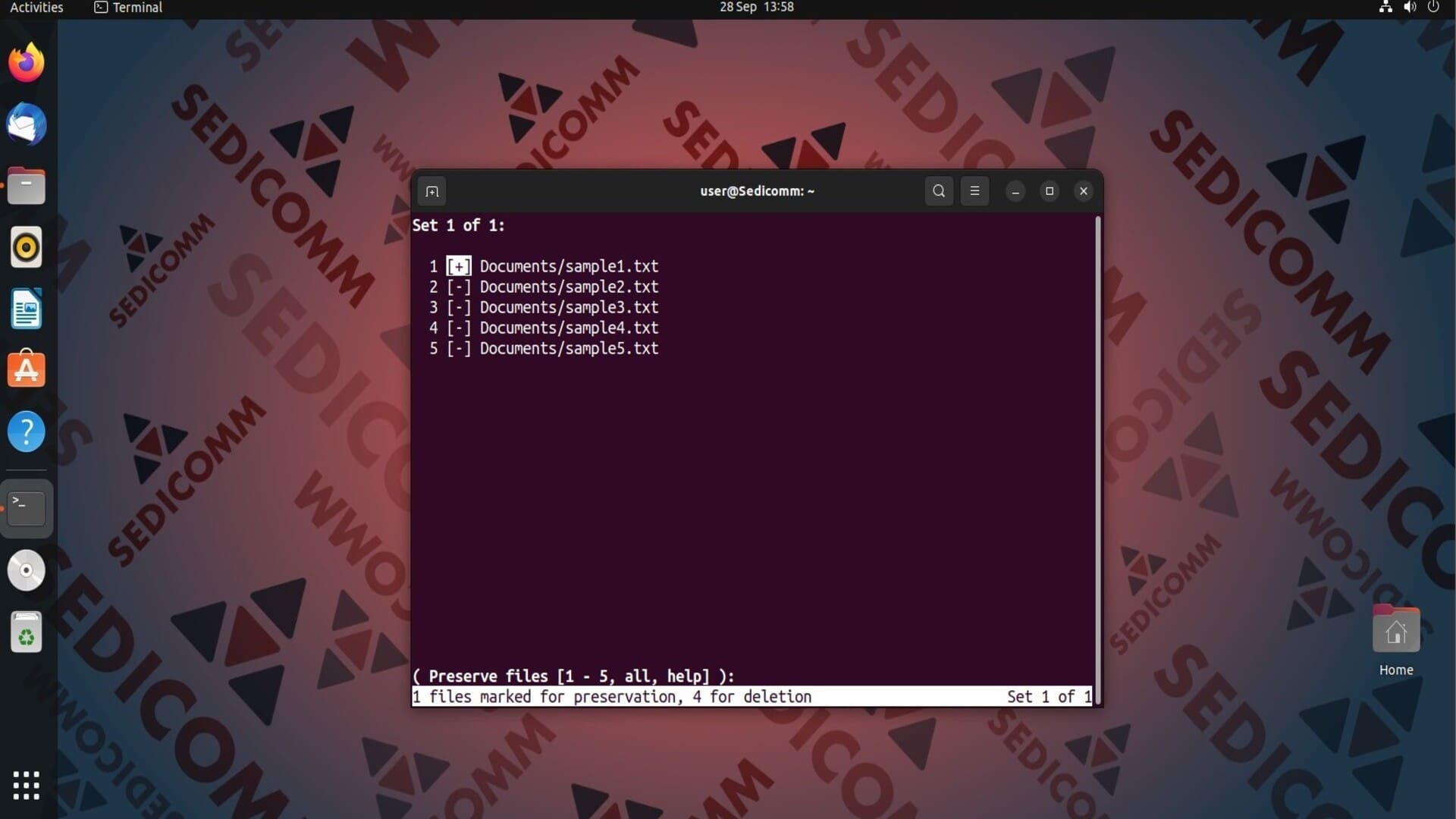Toggle the [-] marker for sample4.txt
This screenshot has width=1456, height=819.
pos(459,328)
